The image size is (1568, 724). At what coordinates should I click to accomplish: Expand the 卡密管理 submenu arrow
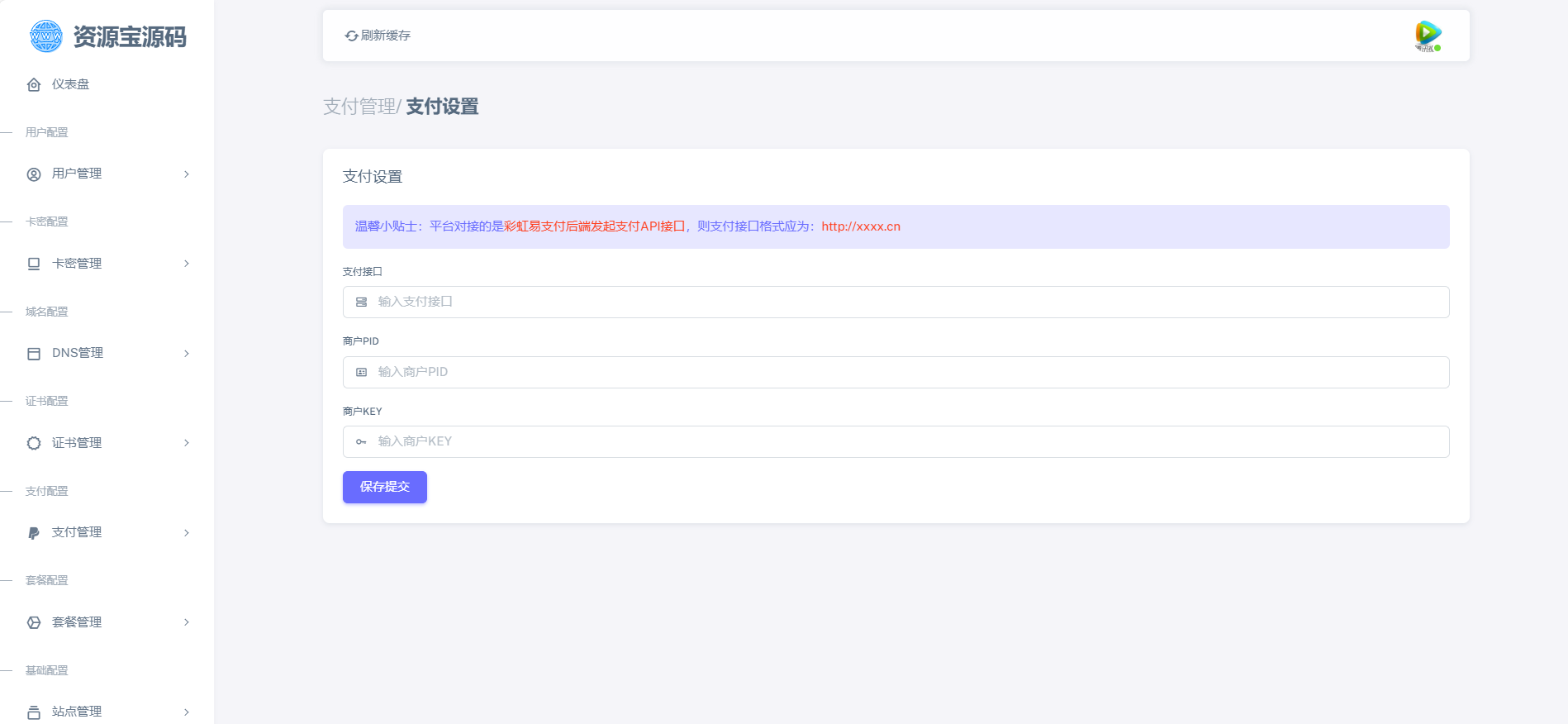pyautogui.click(x=187, y=264)
